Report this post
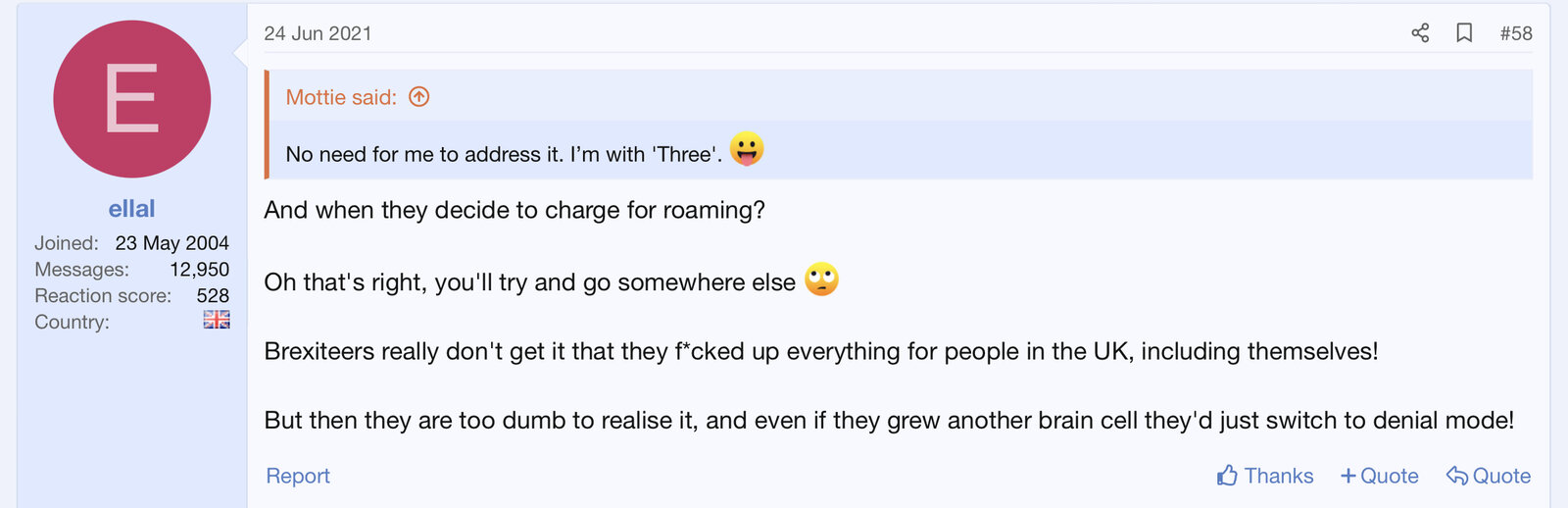Screen dimensions: 1568x508 coord(298,476)
